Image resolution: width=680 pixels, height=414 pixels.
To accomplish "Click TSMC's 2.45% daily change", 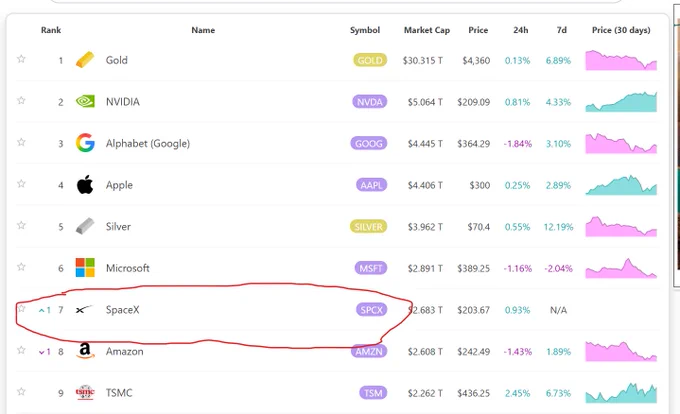I will coord(517,393).
